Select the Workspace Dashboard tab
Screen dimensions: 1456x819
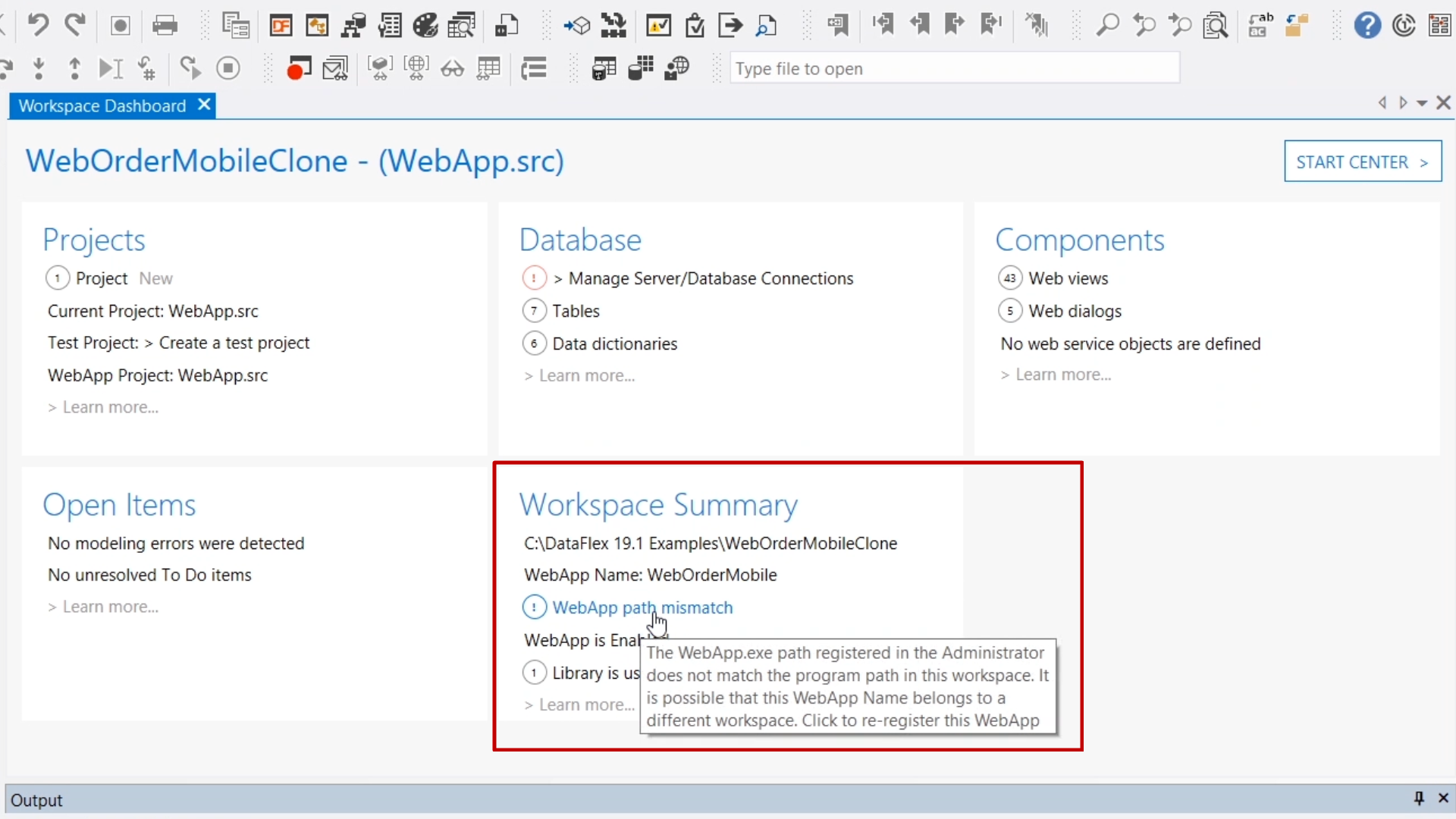pyautogui.click(x=102, y=106)
